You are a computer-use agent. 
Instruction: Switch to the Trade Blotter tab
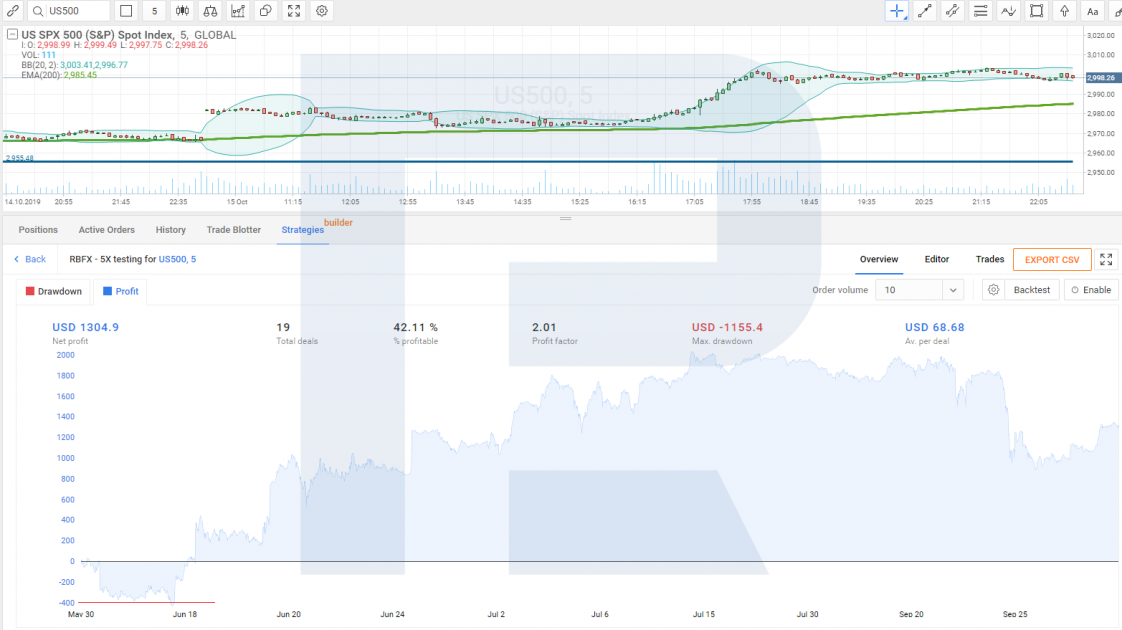[233, 230]
